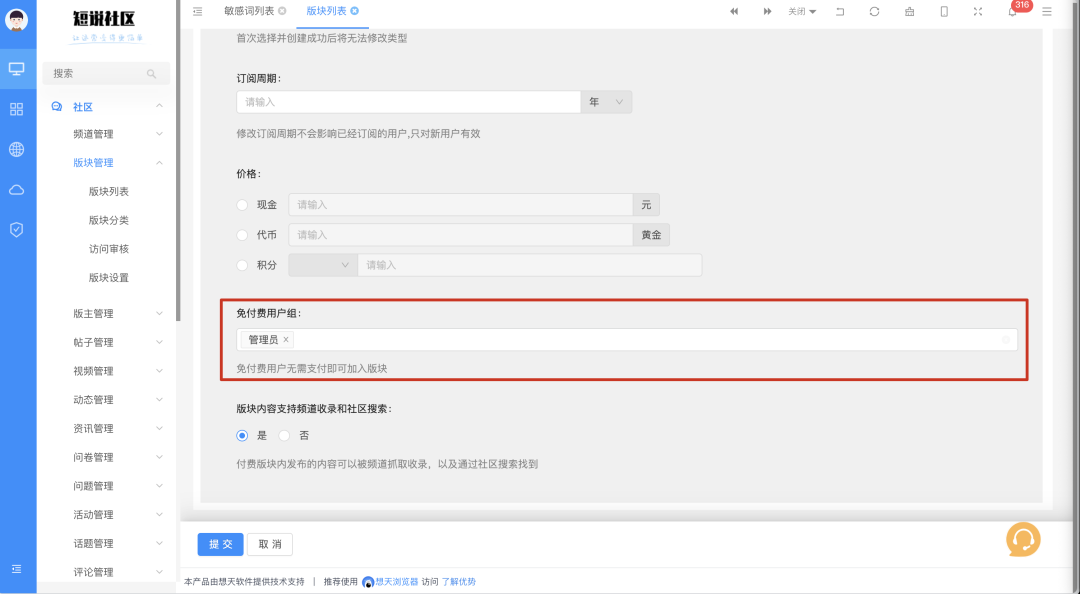Remove 管理员 from the free user group field
The image size is (1080, 594).
pos(286,340)
